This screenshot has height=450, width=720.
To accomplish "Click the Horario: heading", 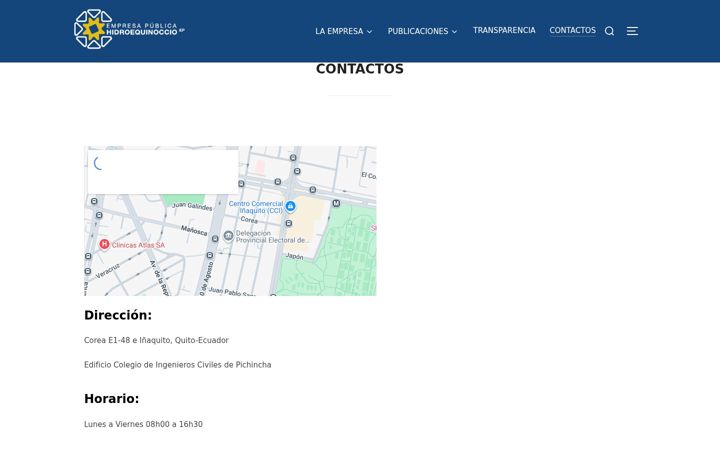I will tap(112, 399).
